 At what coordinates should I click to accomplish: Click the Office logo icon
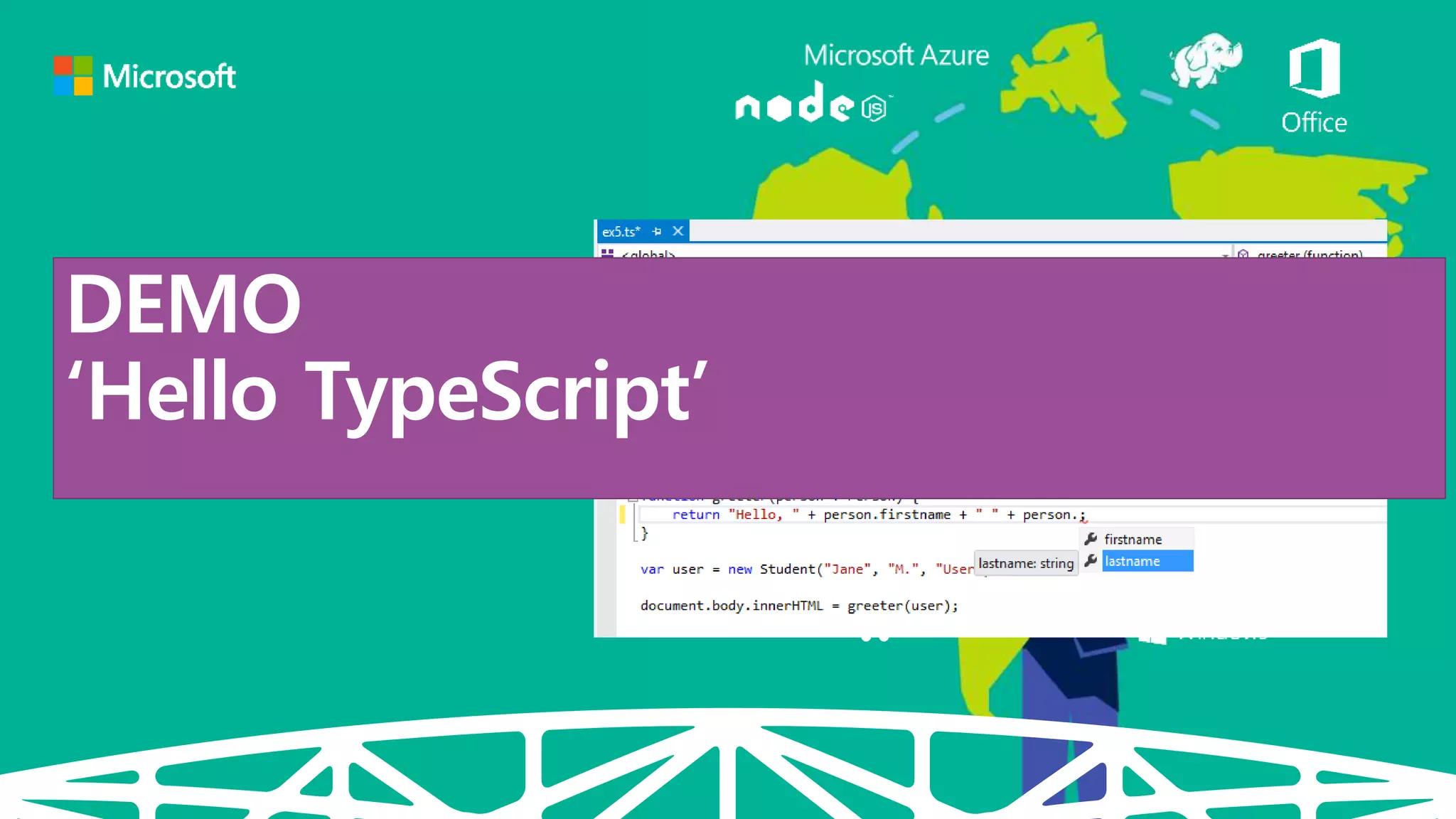coord(1315,68)
